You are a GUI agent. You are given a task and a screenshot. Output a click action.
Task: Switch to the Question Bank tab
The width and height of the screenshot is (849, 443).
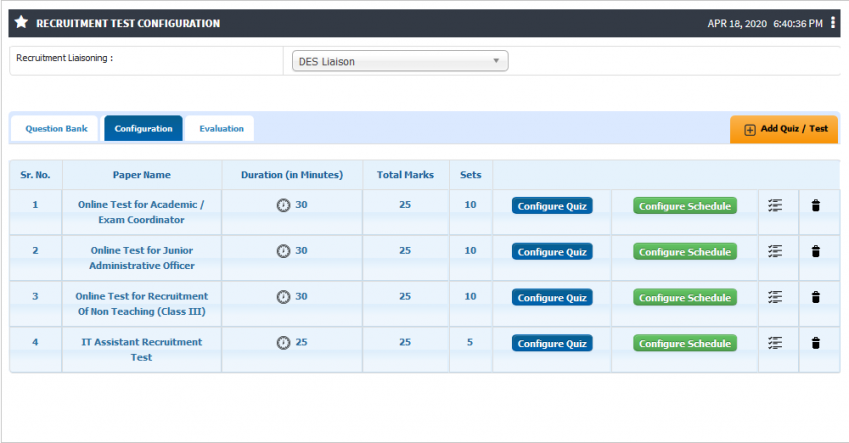56,129
